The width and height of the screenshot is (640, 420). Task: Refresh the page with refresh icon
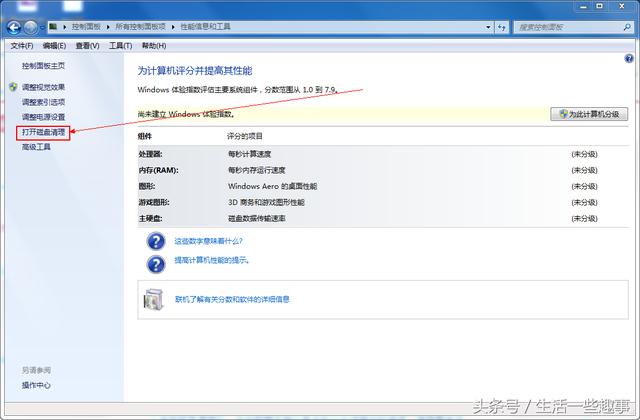point(502,27)
